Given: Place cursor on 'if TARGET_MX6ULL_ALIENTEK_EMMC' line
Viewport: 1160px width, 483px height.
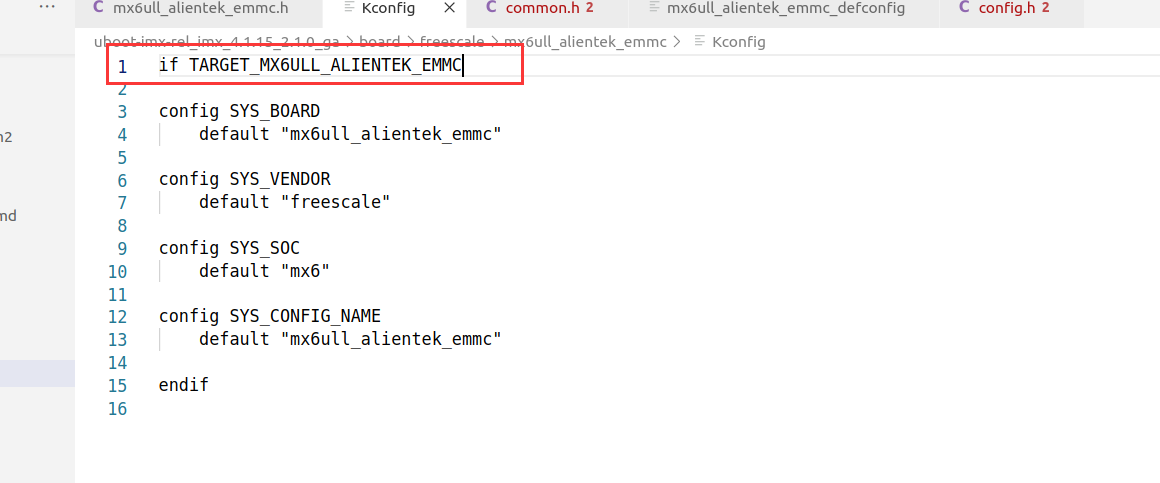Looking at the screenshot, I should pos(311,65).
